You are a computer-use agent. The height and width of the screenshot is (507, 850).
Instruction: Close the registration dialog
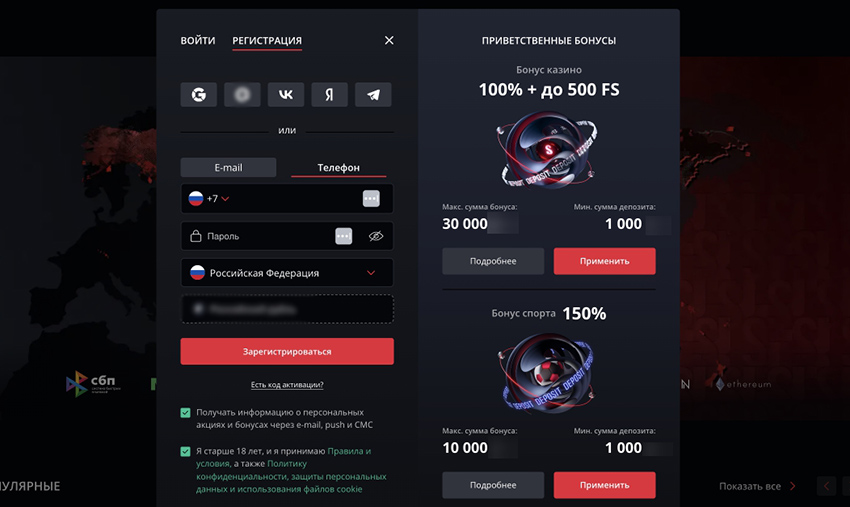point(389,40)
